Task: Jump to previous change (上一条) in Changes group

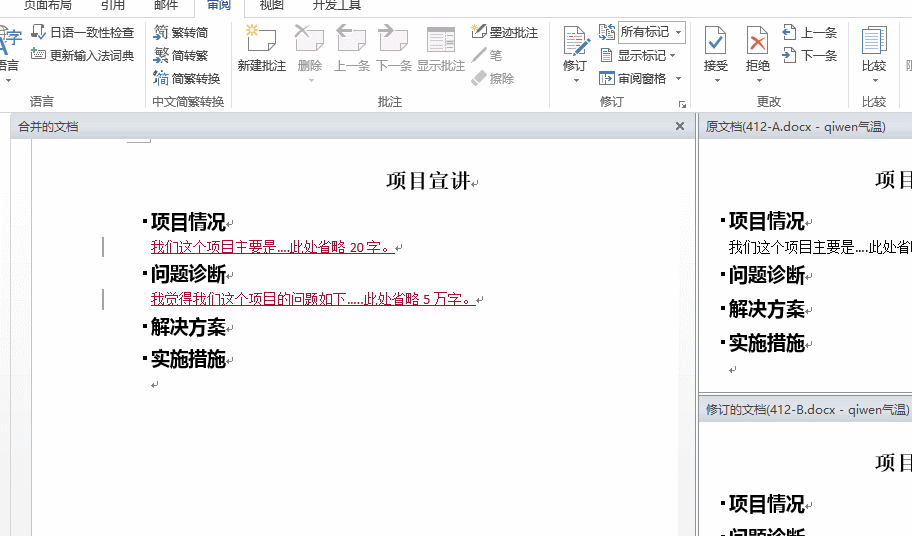Action: pos(810,33)
